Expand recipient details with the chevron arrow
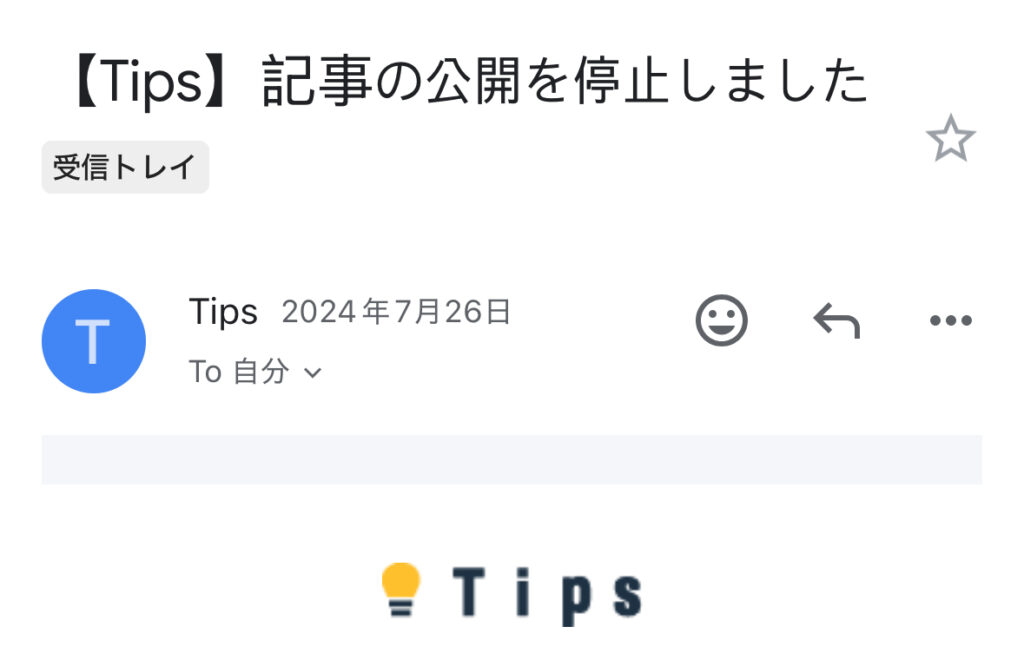The height and width of the screenshot is (653, 1024). 313,373
